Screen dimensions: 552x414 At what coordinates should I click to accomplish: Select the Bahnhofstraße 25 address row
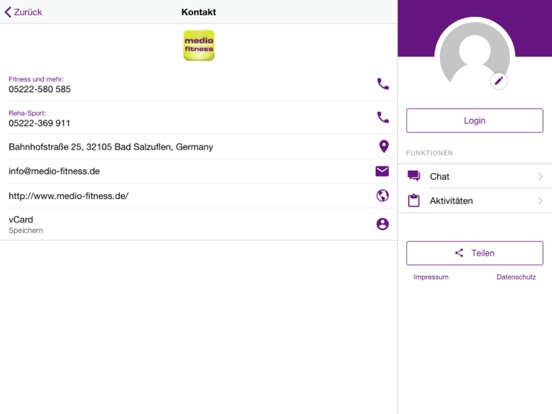pyautogui.click(x=199, y=147)
